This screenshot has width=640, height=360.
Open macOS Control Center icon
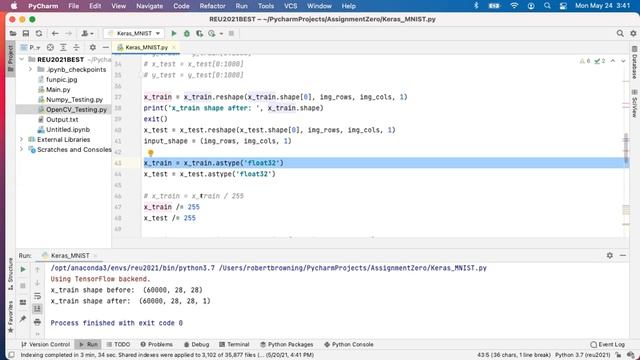point(563,6)
